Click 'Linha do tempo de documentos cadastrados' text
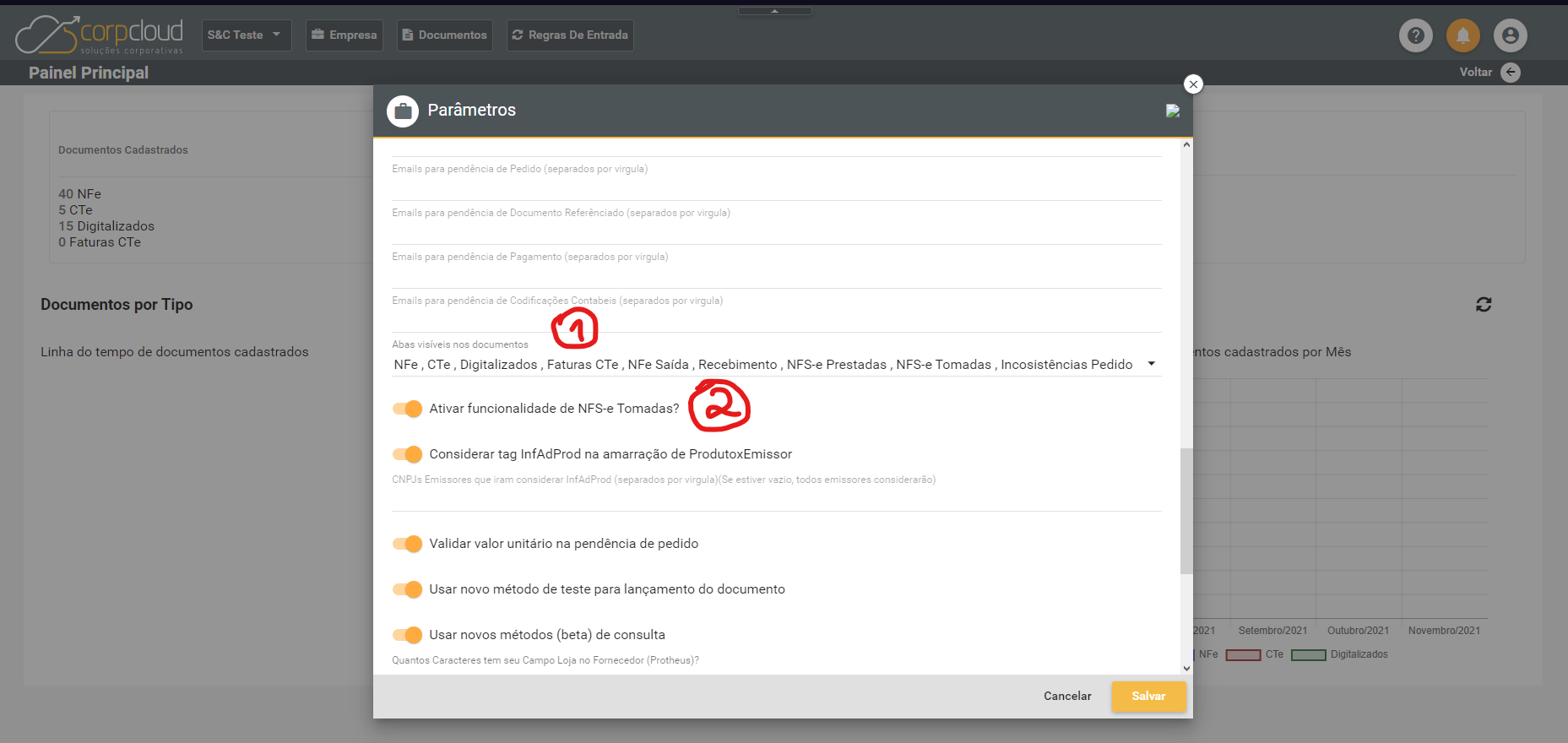This screenshot has width=1568, height=743. point(175,352)
